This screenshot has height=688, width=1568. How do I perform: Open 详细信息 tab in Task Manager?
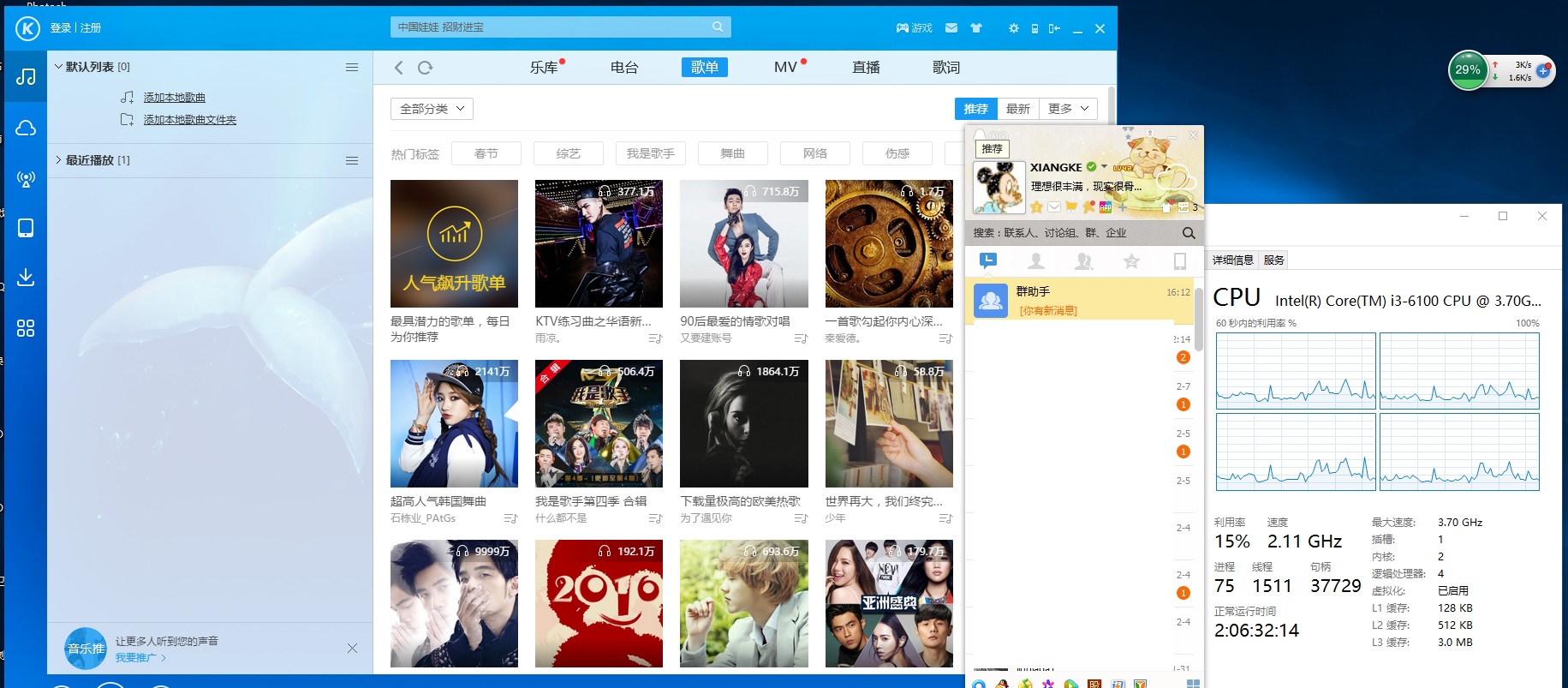[x=1233, y=260]
